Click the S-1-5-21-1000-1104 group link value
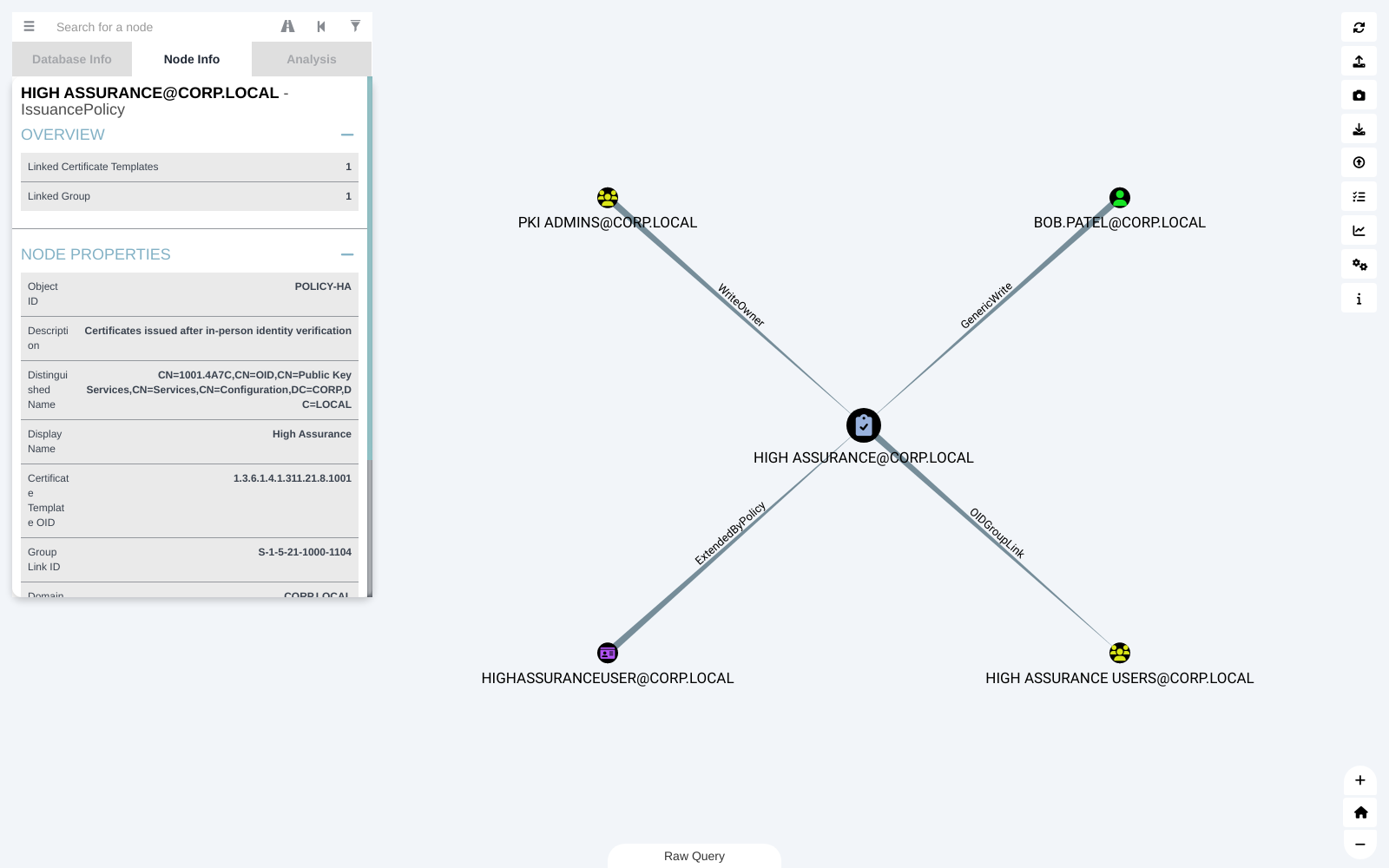Image resolution: width=1389 pixels, height=868 pixels. [305, 552]
